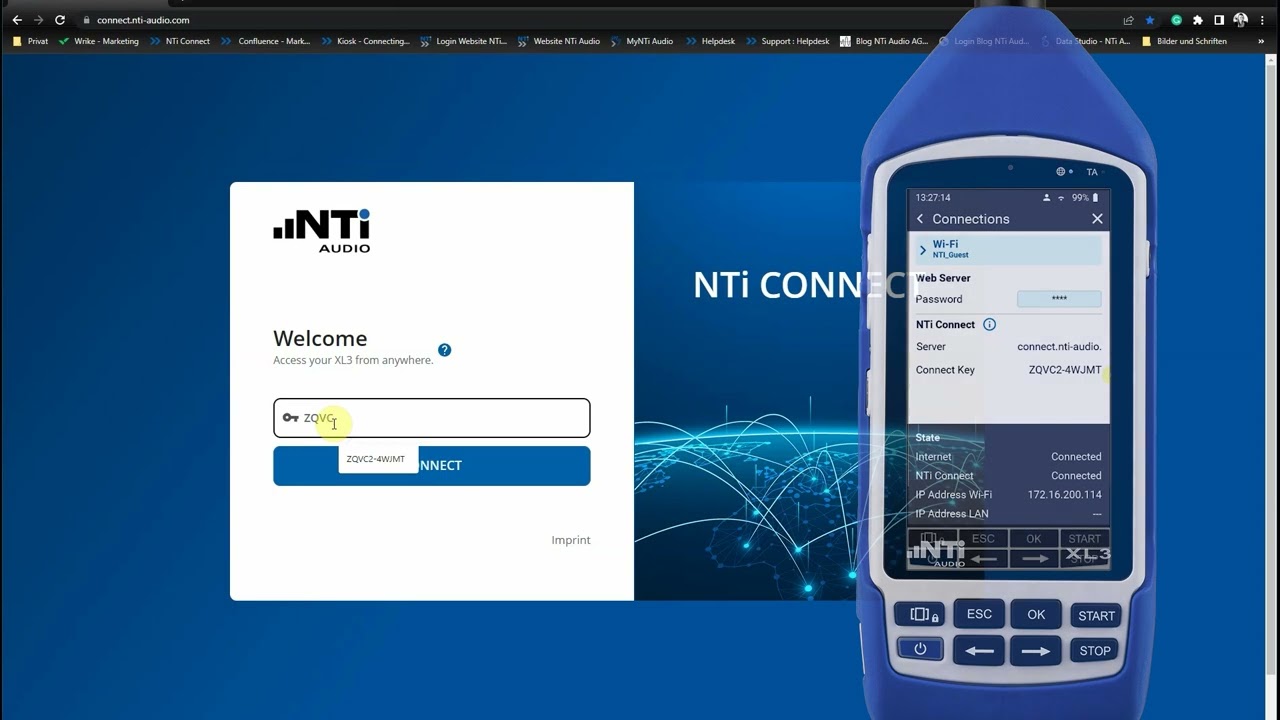Focus the connect key input field
Screen dimensions: 1280x720
point(432,418)
